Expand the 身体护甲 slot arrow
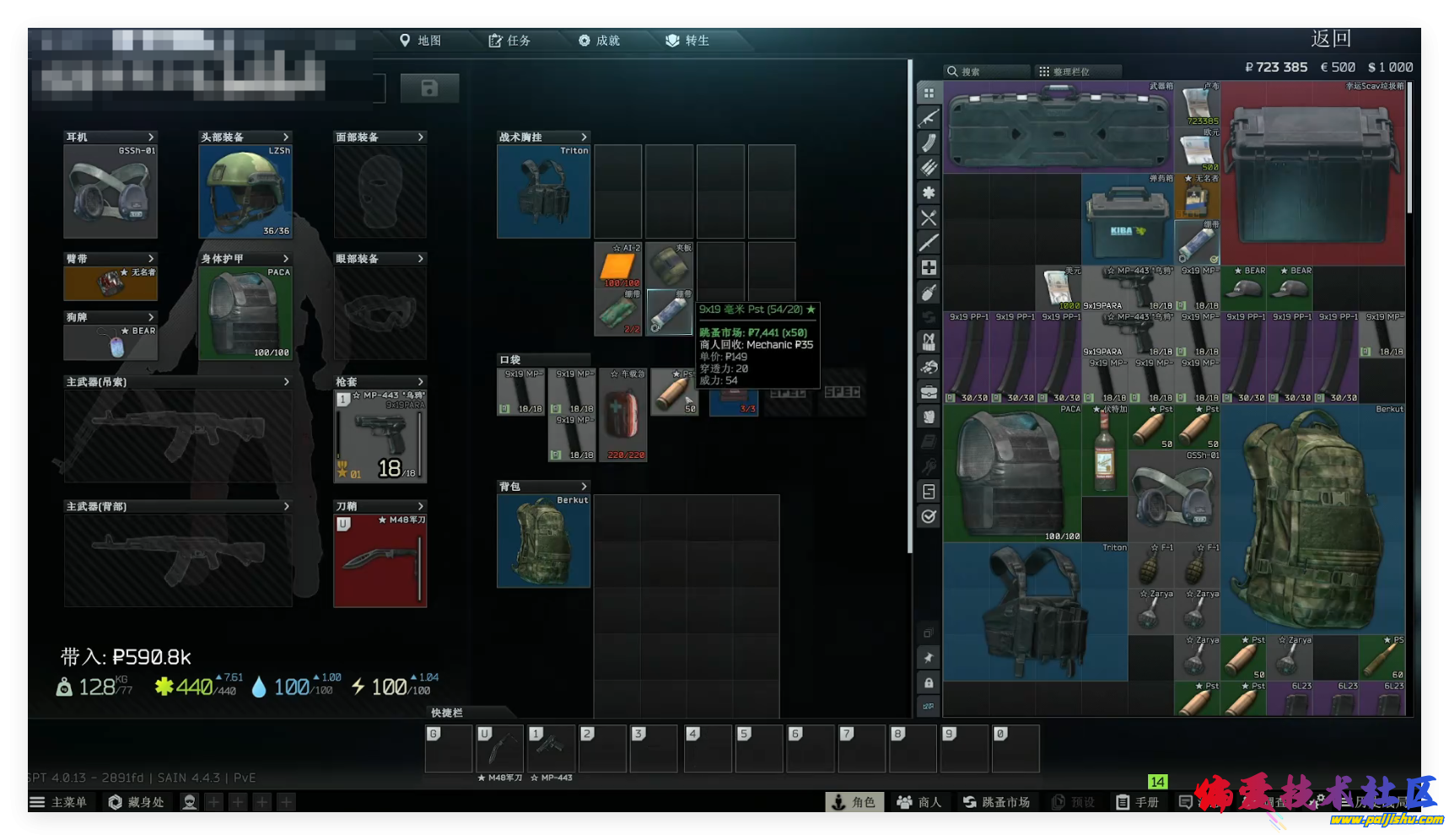This screenshot has height=840, width=1449. pos(286,259)
